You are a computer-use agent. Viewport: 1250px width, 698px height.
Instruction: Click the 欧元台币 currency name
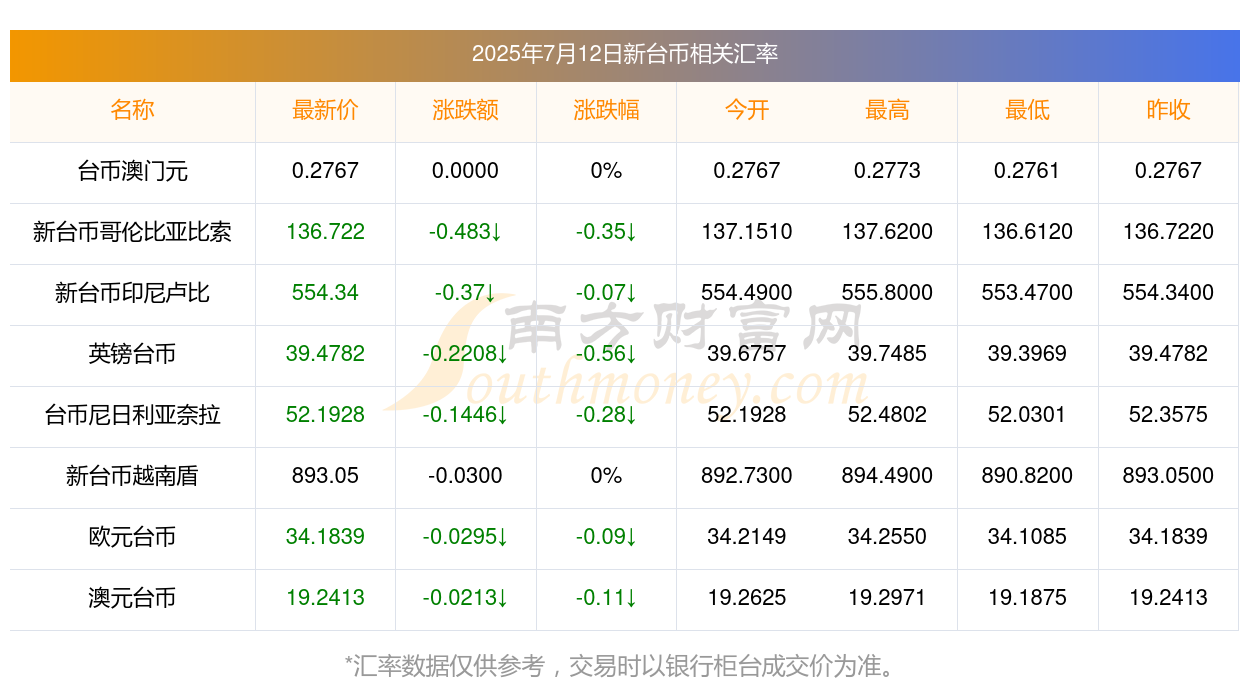pos(132,537)
